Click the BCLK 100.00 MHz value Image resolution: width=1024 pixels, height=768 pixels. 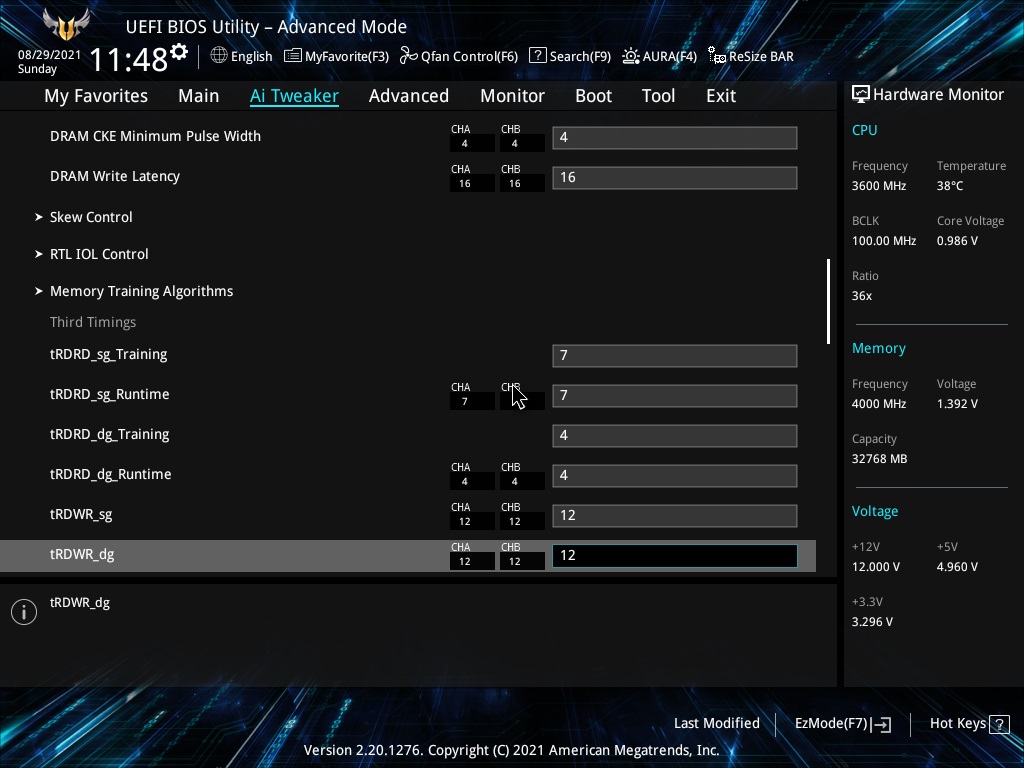pos(884,241)
